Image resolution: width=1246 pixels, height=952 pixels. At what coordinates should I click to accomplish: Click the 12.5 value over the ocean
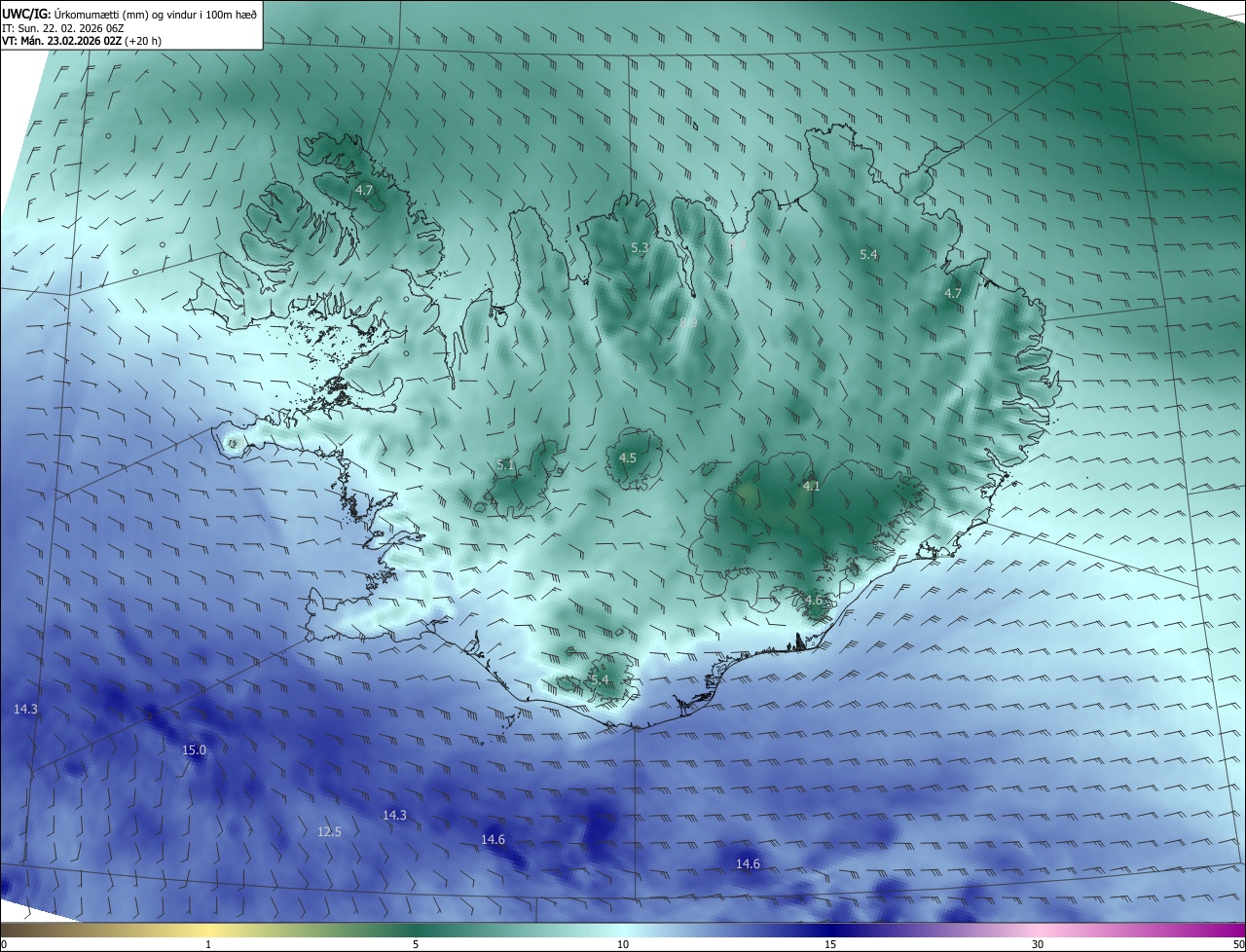(329, 831)
